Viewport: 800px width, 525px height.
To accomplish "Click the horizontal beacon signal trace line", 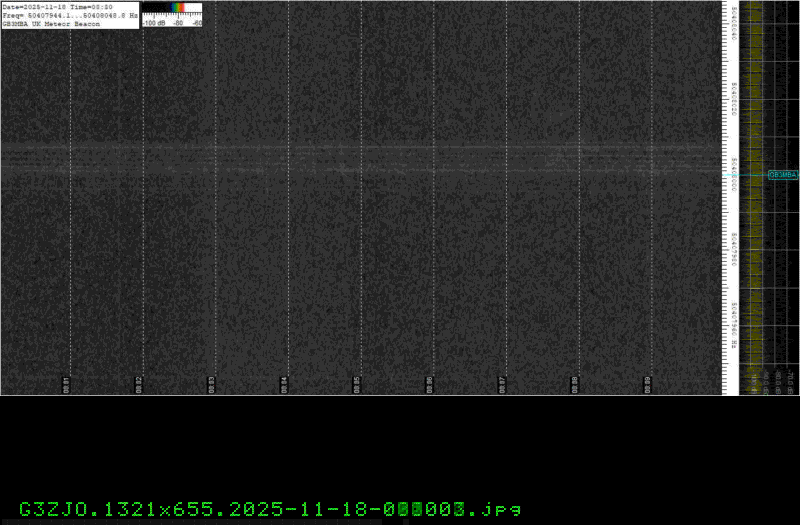I will (360, 150).
